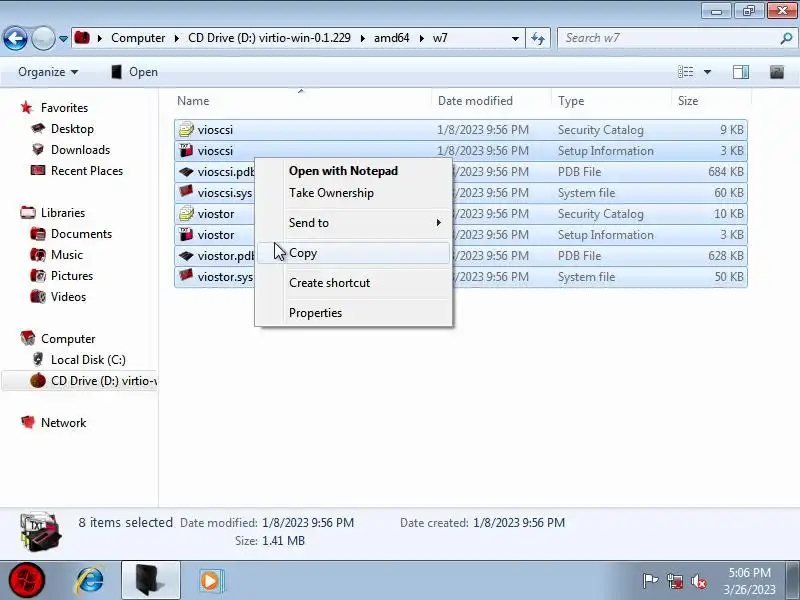Click amd64 in the address path
Screen dimensions: 800x600
[x=391, y=38]
